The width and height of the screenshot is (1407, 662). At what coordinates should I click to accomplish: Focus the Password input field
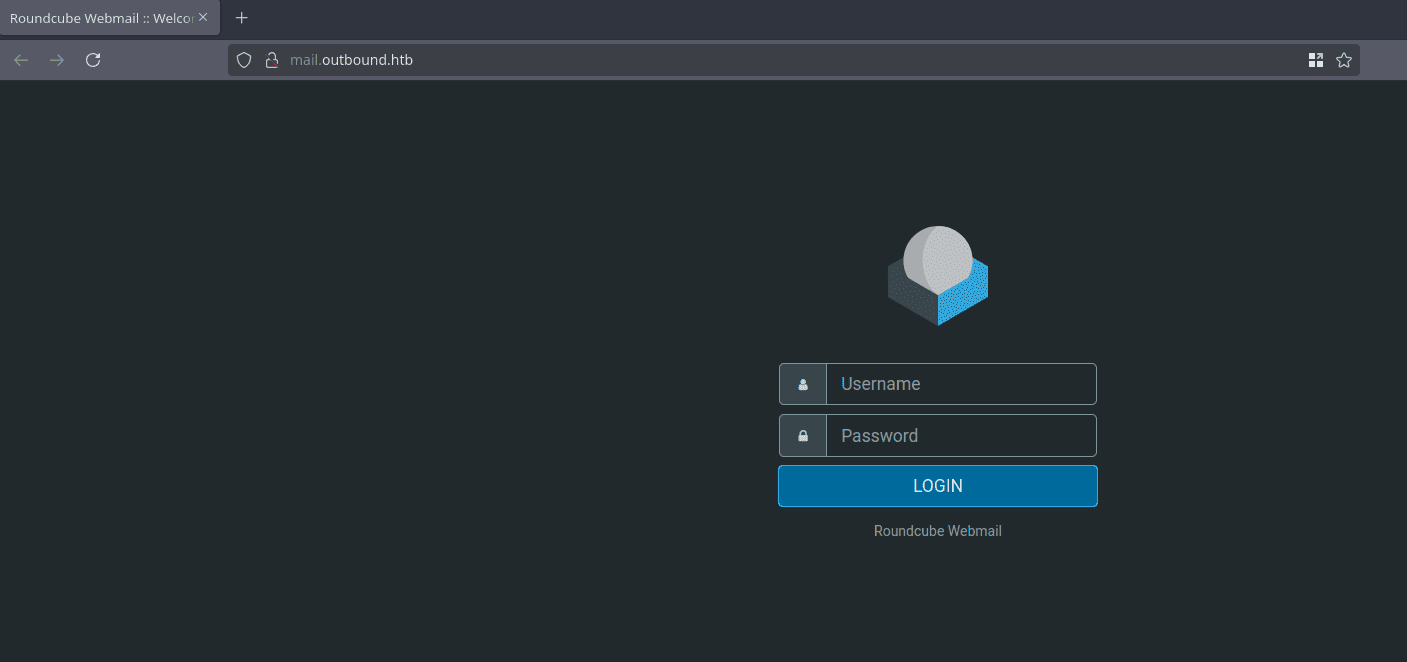coord(960,436)
